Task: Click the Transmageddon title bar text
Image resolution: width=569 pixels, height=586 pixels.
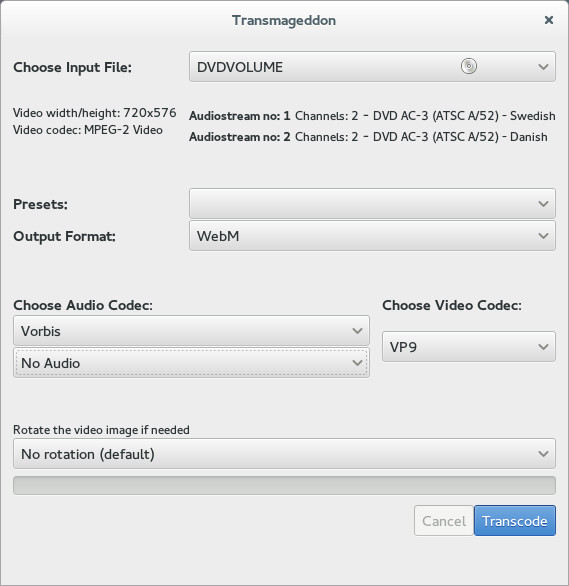Action: [x=284, y=20]
